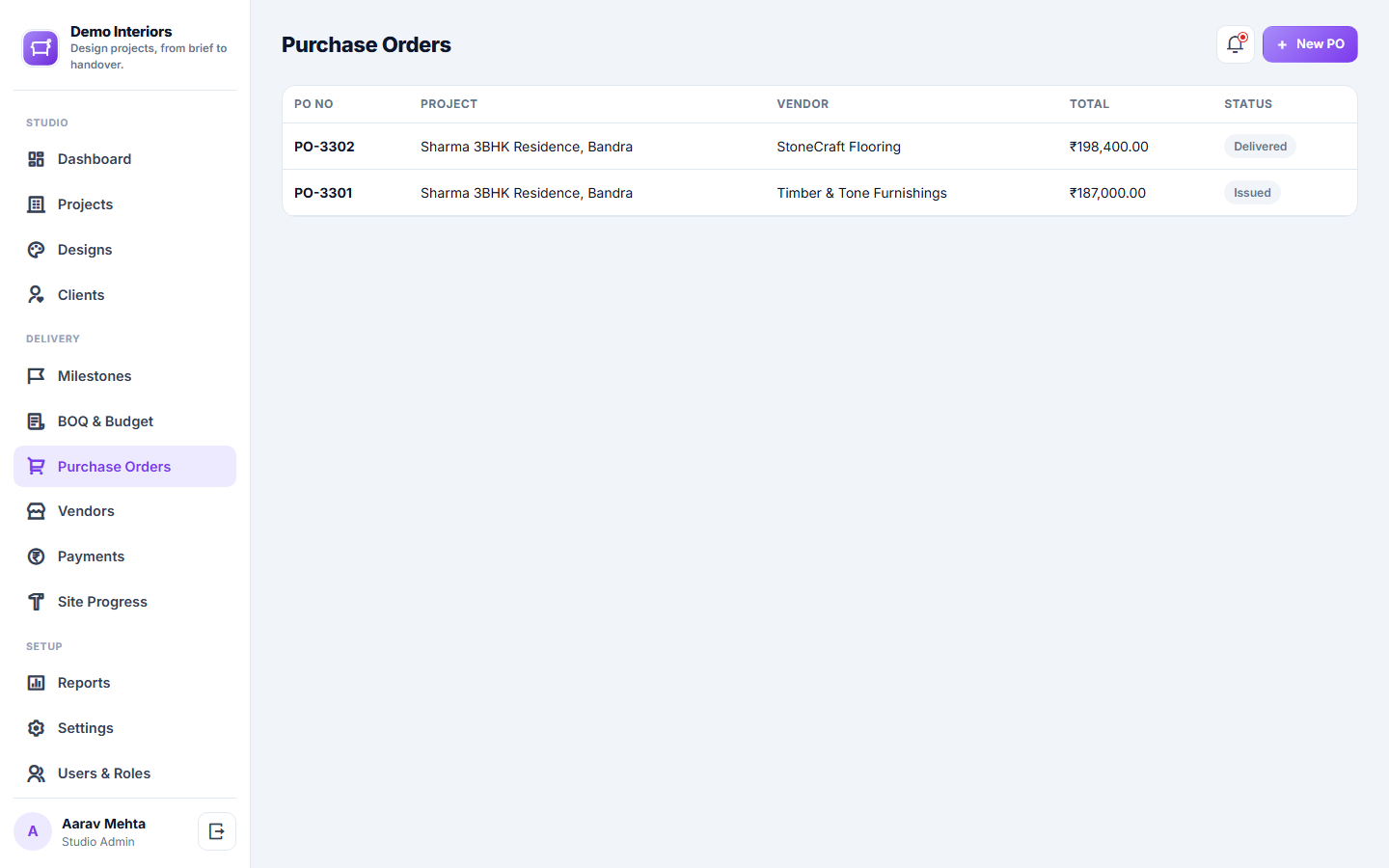Viewport: 1389px width, 868px height.
Task: Click the Vendors storefront icon
Action: point(37,511)
